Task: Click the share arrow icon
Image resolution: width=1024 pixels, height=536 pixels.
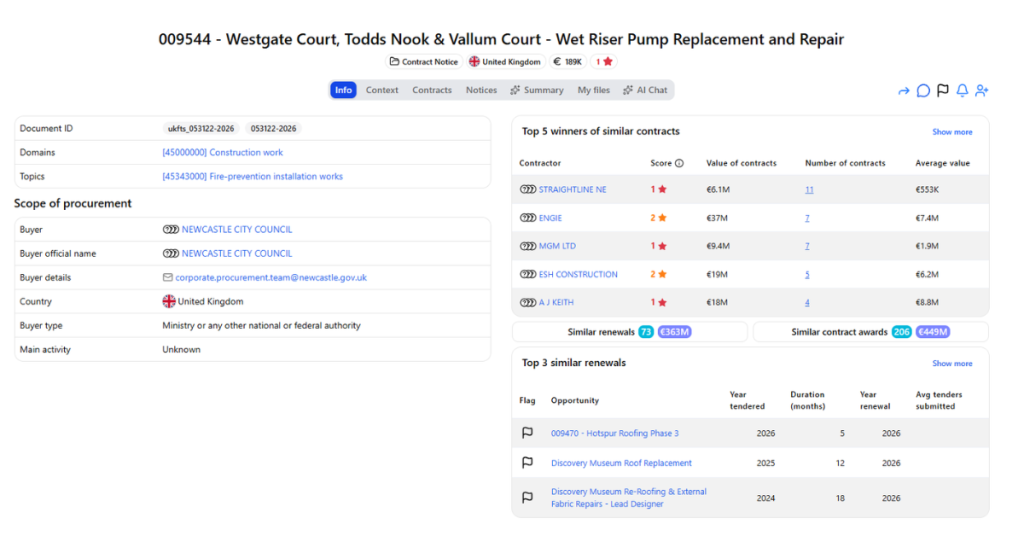Action: pos(903,91)
